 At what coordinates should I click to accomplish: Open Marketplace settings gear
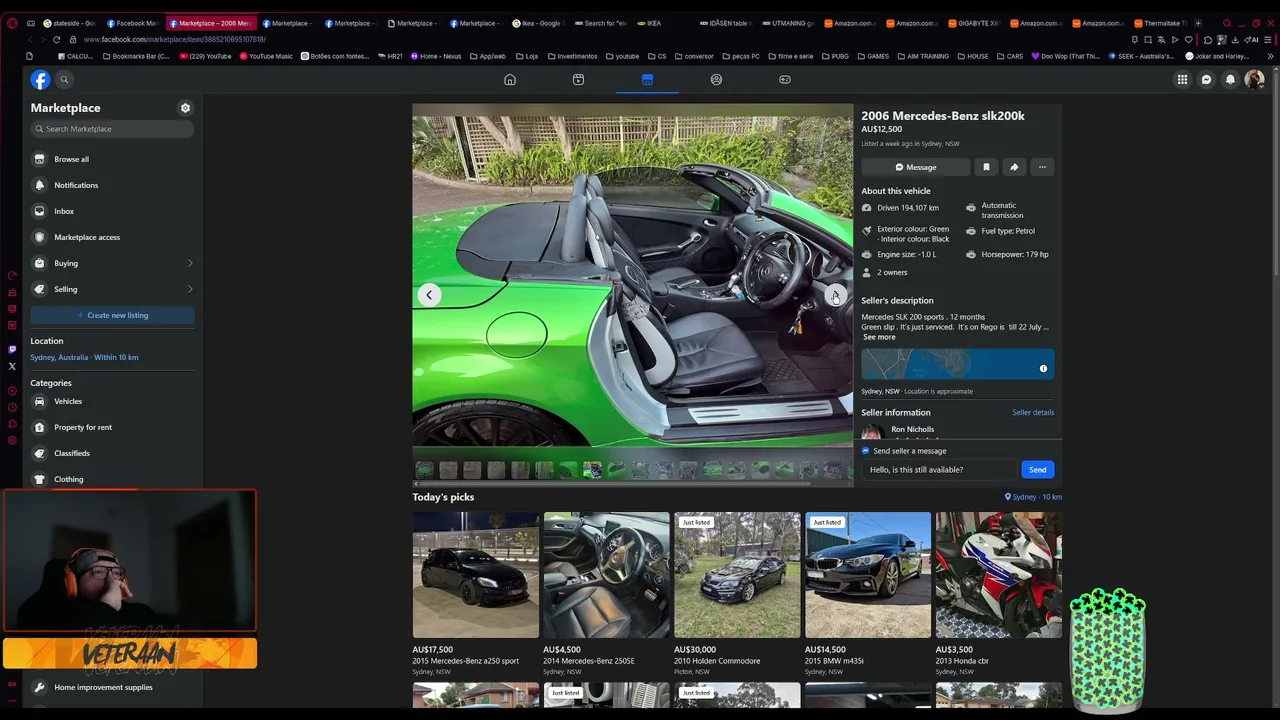(185, 108)
